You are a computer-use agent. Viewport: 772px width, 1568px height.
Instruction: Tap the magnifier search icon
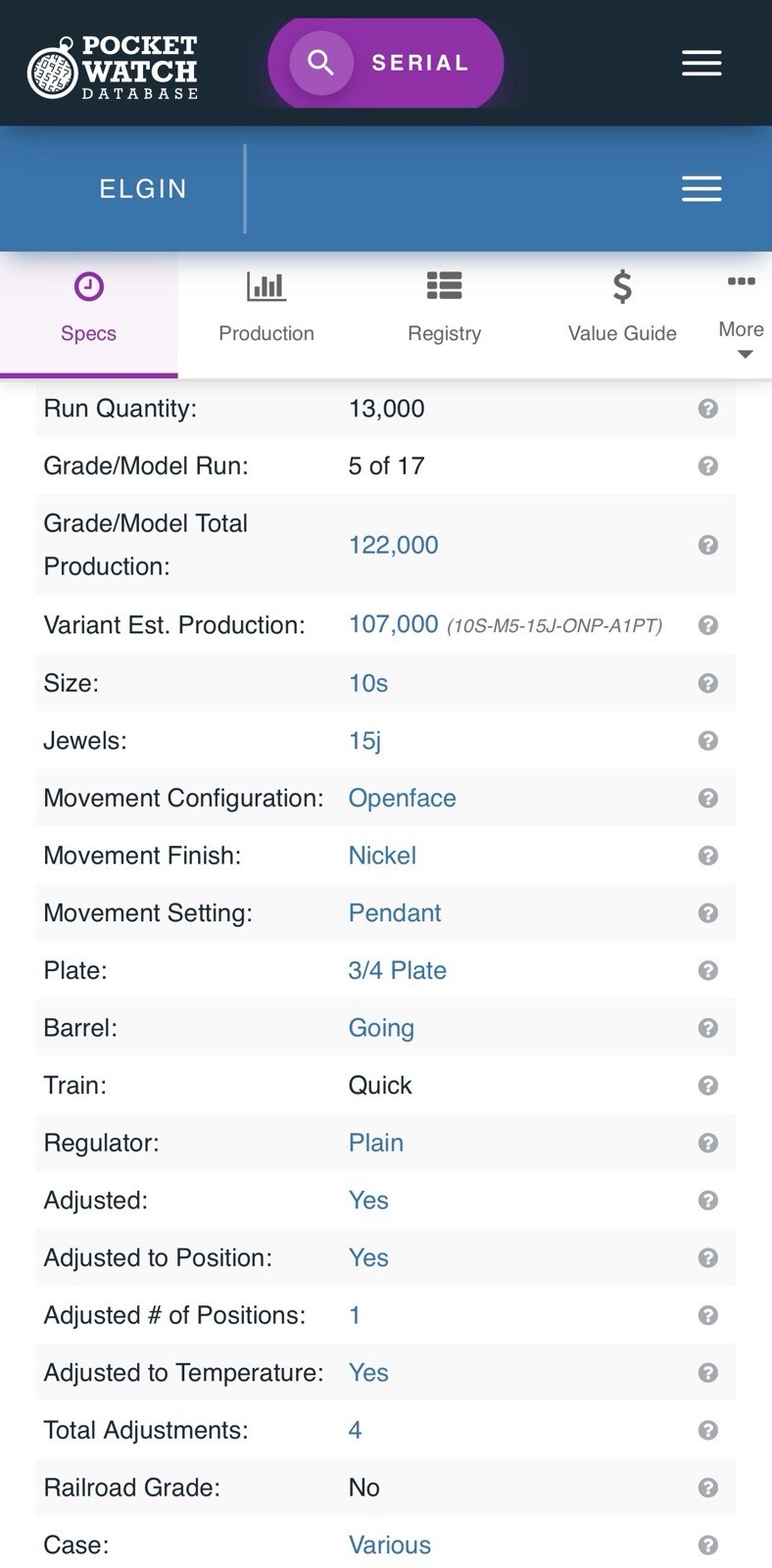320,63
